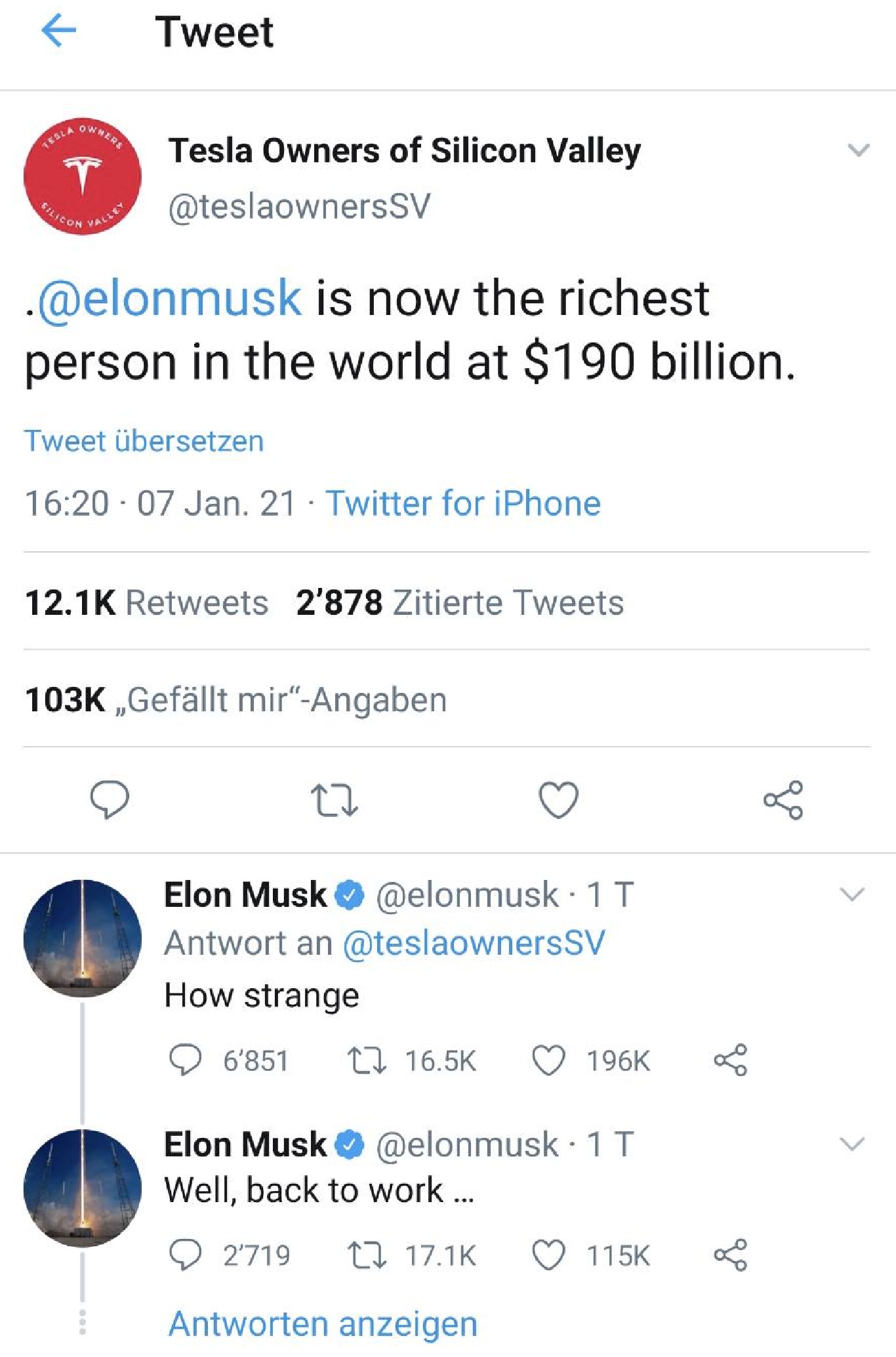The width and height of the screenshot is (896, 1357).
Task: Retweet the main Tesla Owners tweet
Action: click(335, 801)
